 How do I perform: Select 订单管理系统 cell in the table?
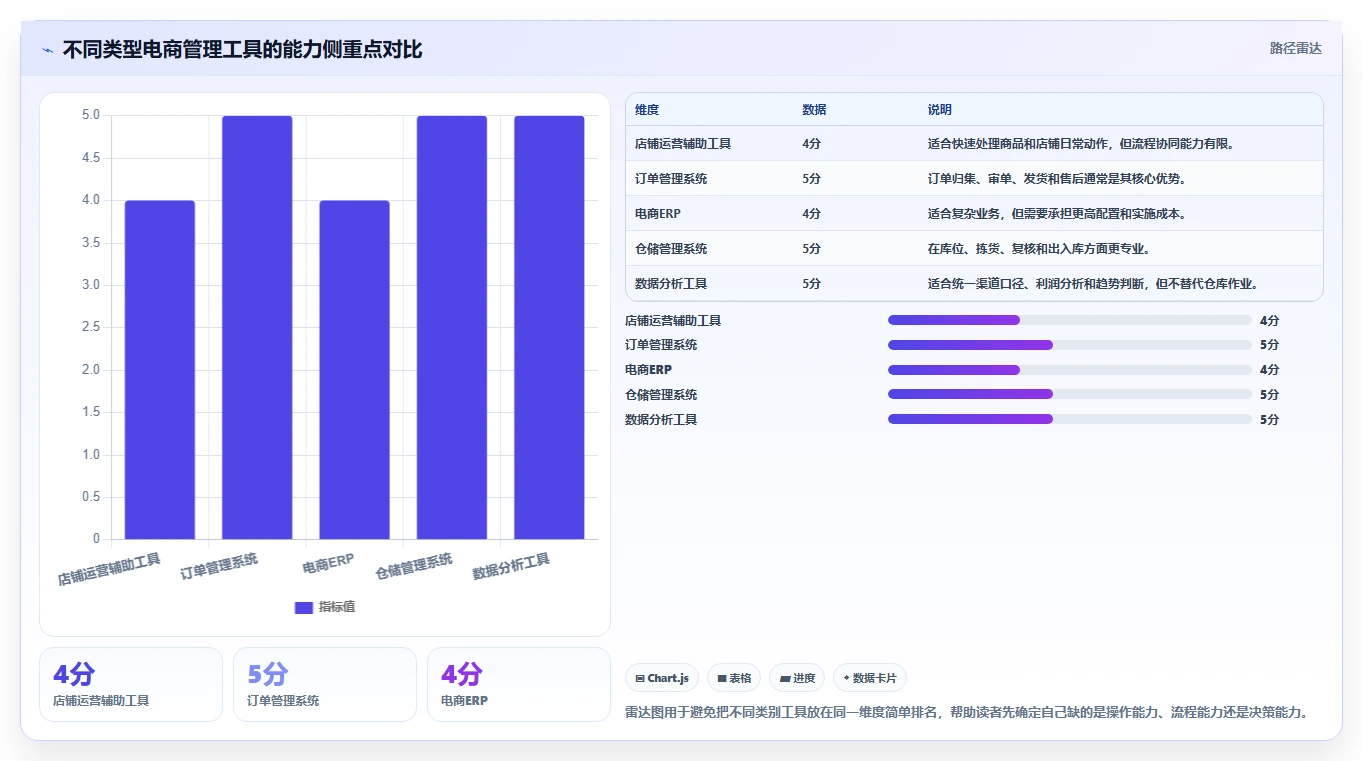coord(671,179)
